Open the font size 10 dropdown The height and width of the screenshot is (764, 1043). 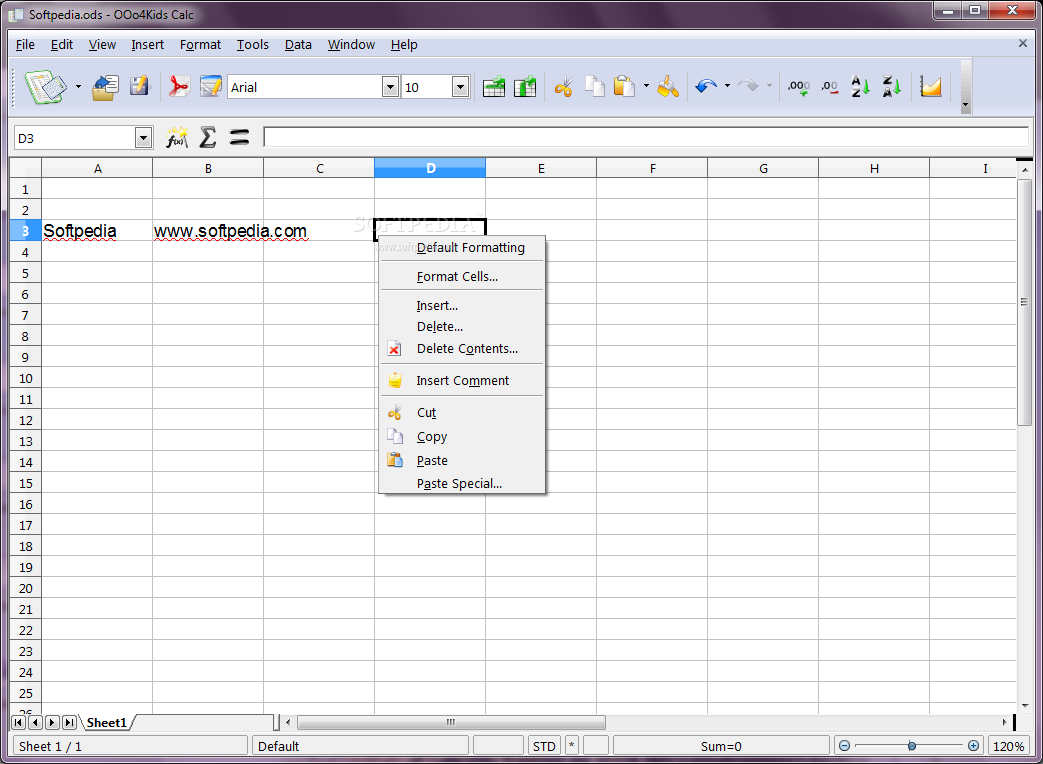tap(460, 87)
